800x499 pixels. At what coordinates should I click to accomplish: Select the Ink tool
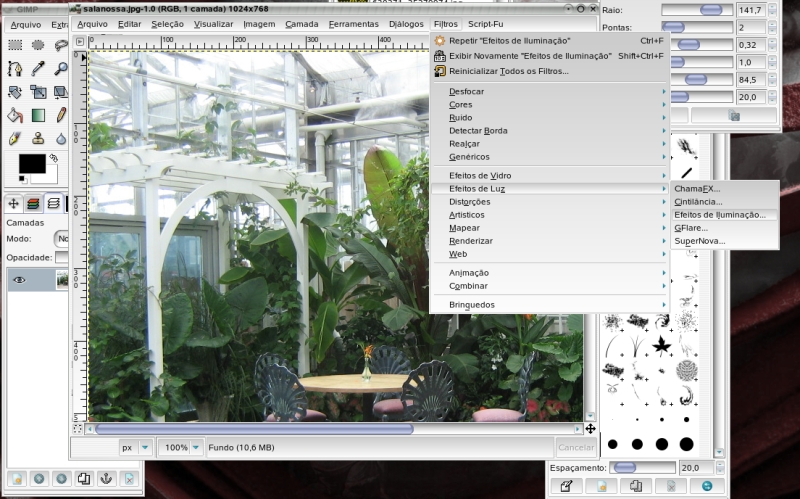click(15, 138)
